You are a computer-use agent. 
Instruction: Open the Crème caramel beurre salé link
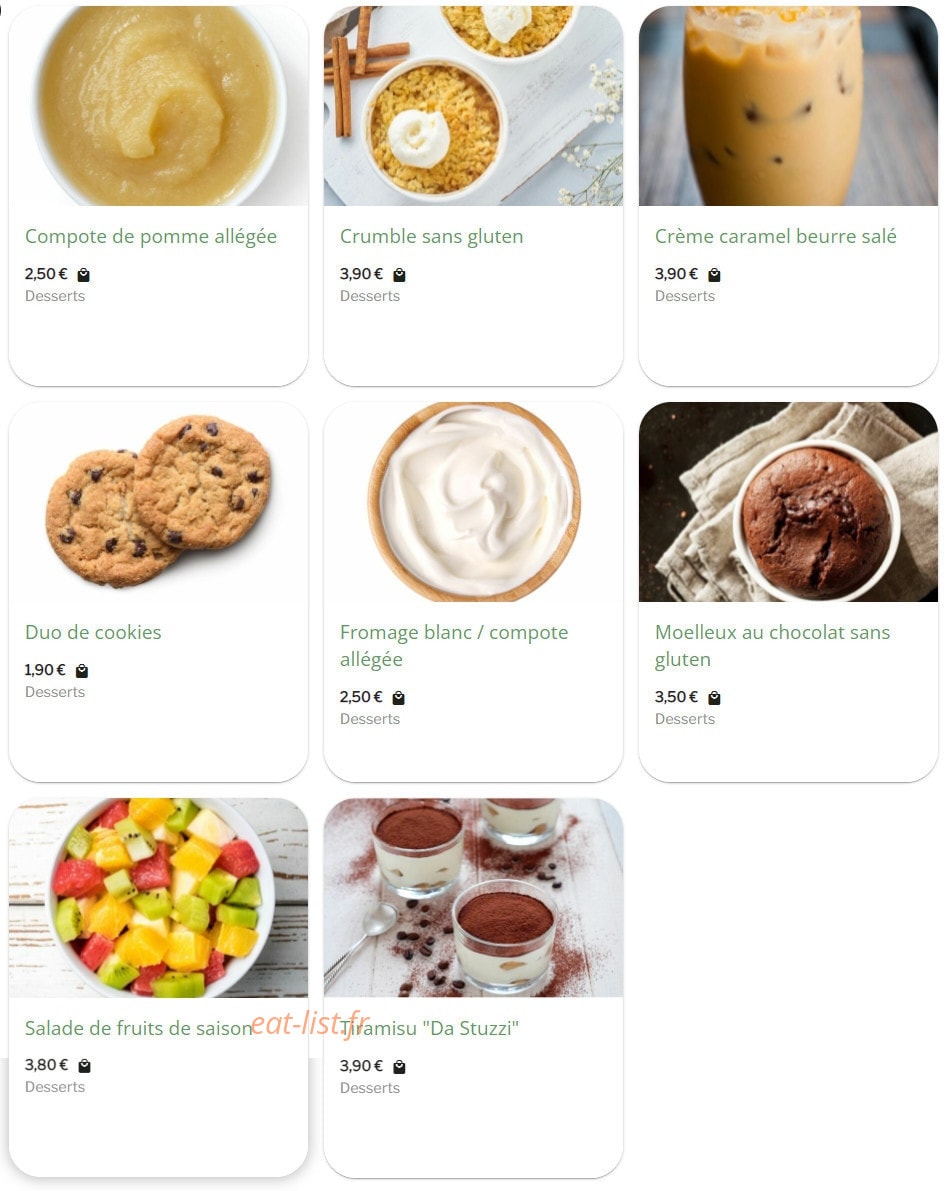tap(775, 236)
